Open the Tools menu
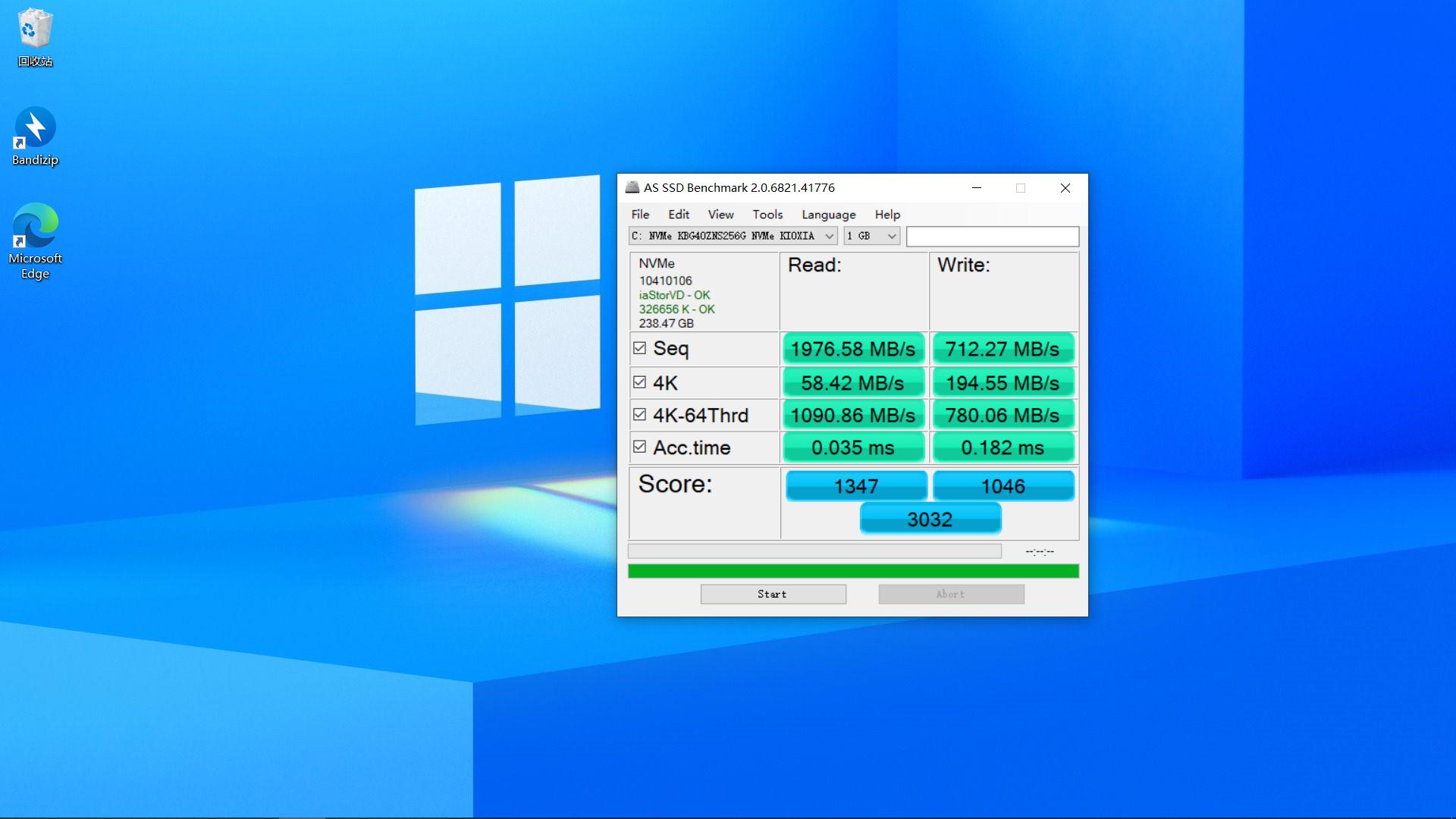The width and height of the screenshot is (1456, 819). [767, 215]
